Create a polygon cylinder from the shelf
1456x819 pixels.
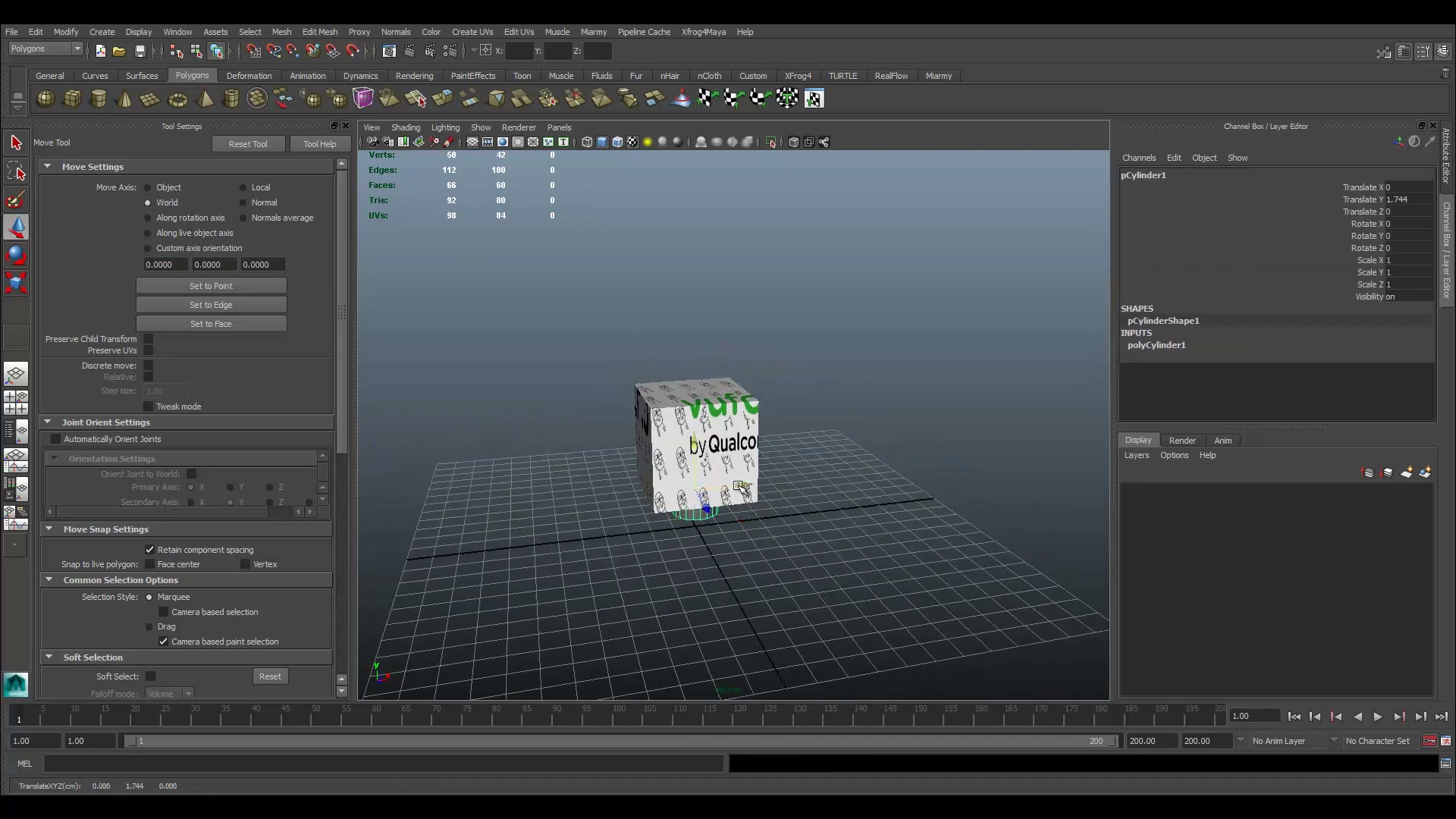coord(99,99)
